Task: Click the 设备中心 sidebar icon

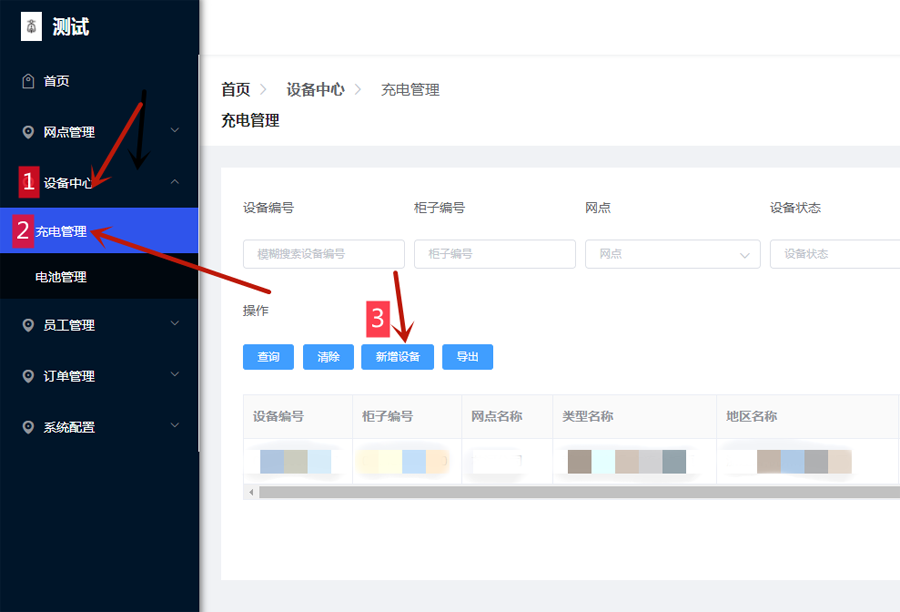Action: [x=27, y=182]
